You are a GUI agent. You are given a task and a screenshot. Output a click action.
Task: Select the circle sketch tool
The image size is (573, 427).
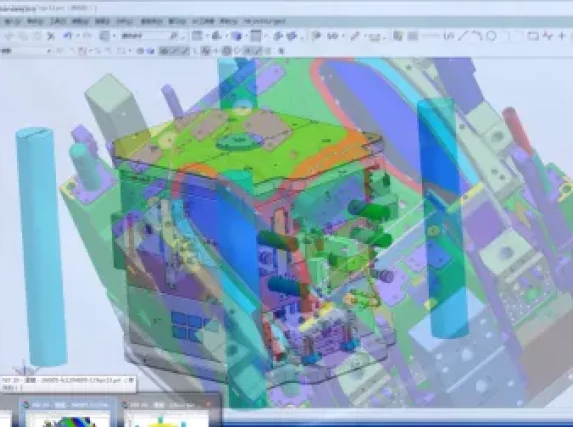492,36
